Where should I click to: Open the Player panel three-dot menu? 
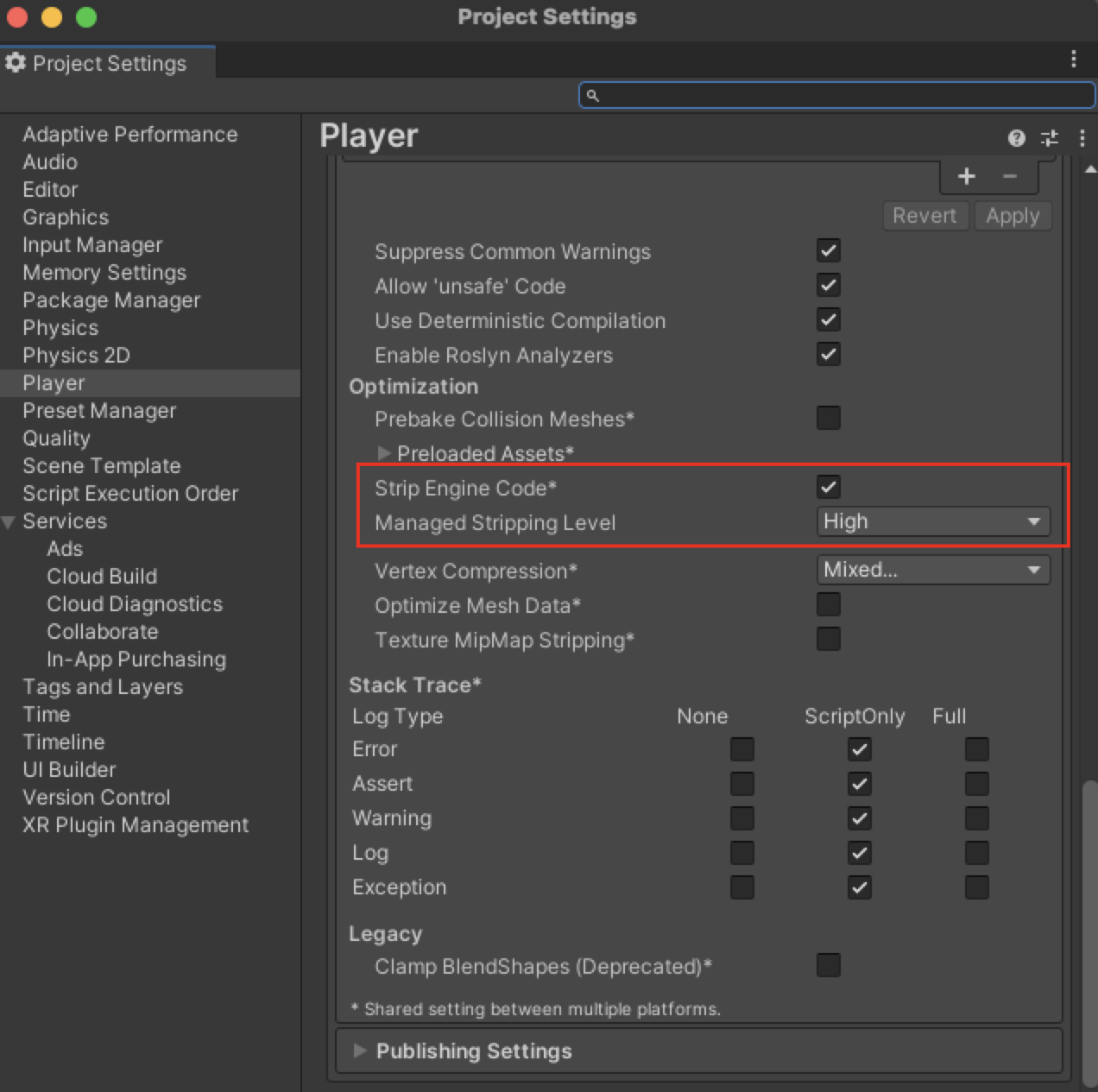1082,138
